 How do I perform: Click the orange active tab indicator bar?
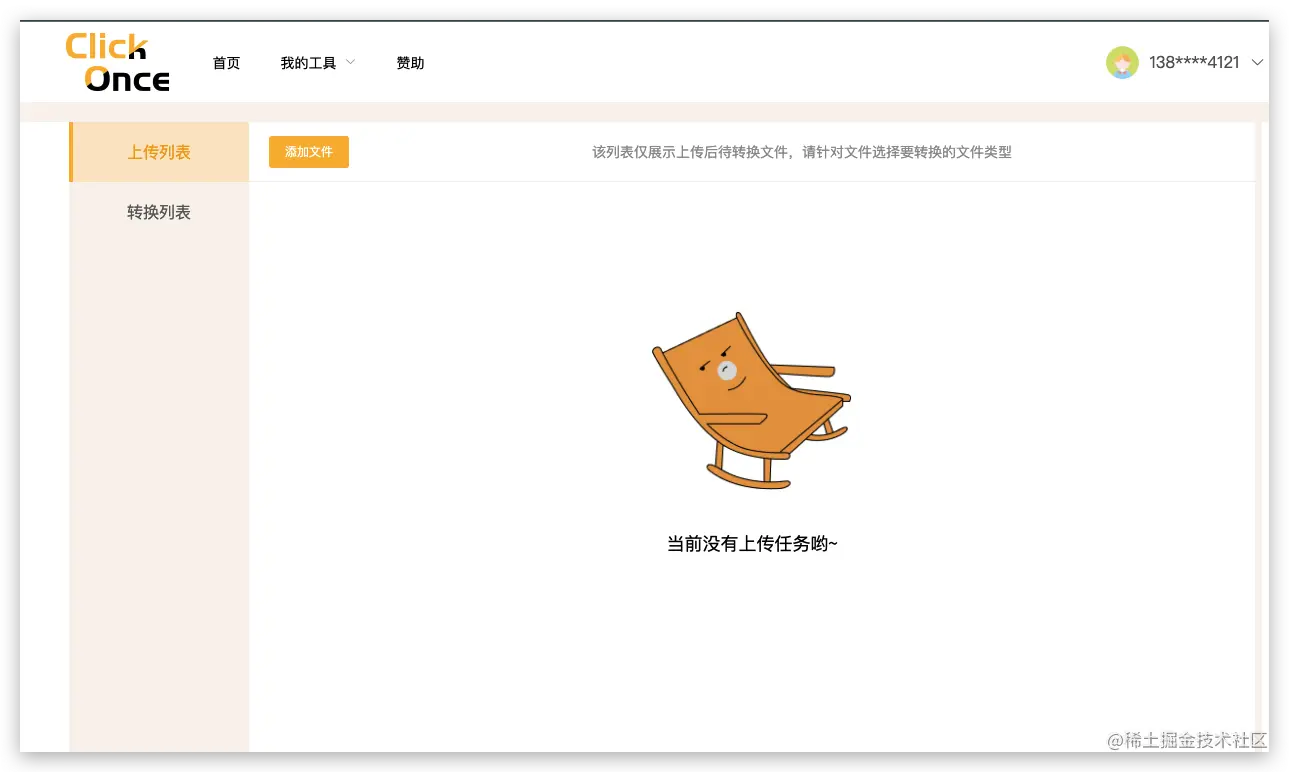[70, 151]
